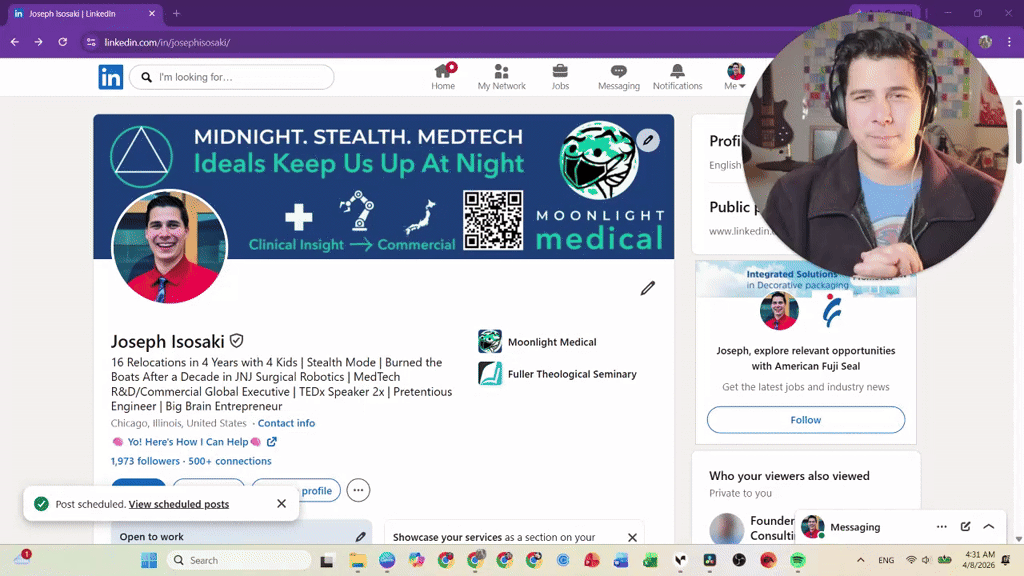
Task: Click the taskbar Search box
Action: [x=238, y=560]
